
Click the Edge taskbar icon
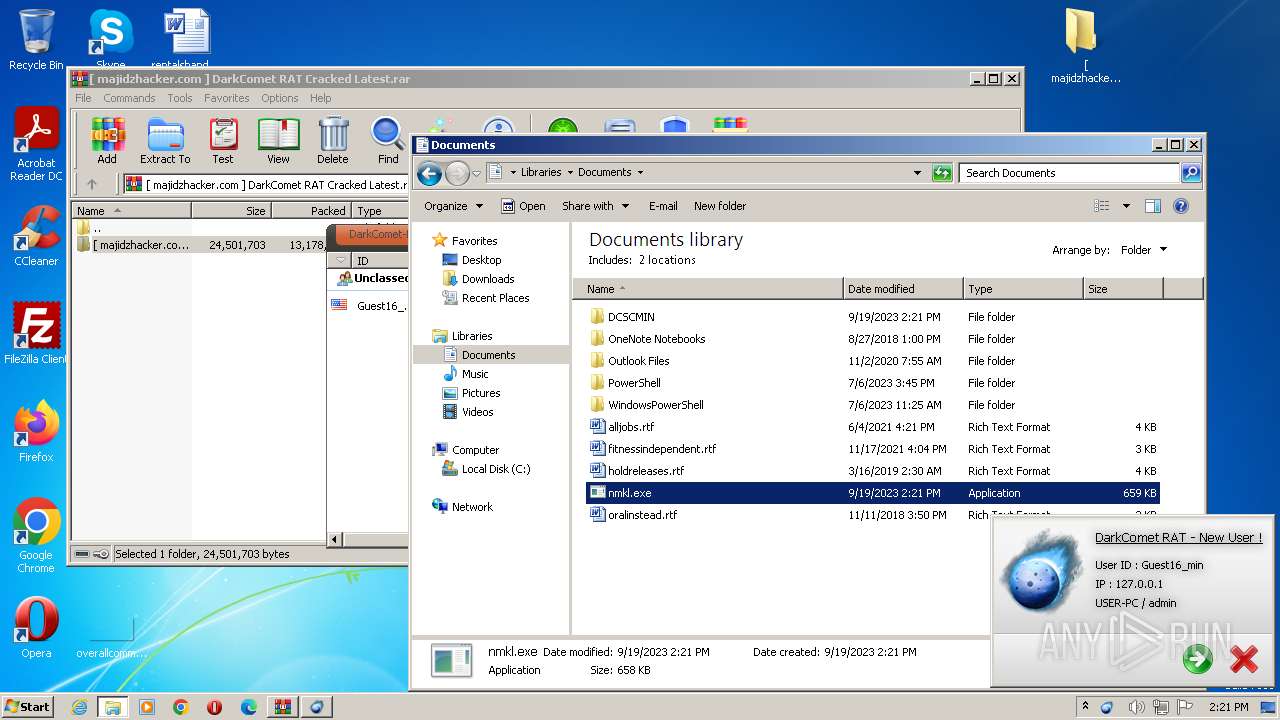pos(249,707)
